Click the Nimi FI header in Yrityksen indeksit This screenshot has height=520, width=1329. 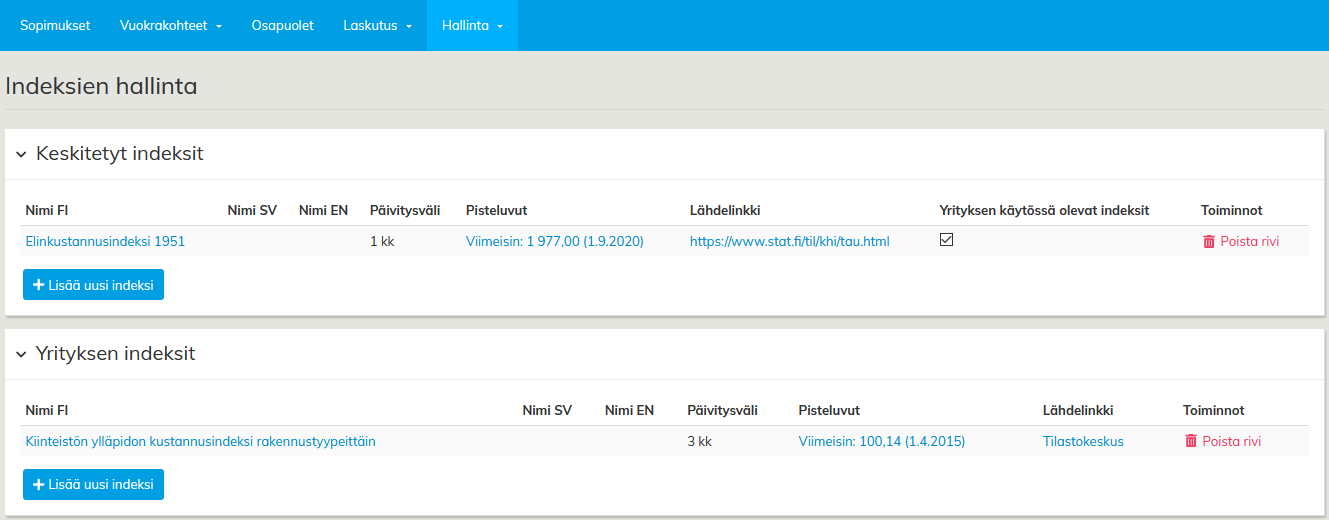point(46,410)
